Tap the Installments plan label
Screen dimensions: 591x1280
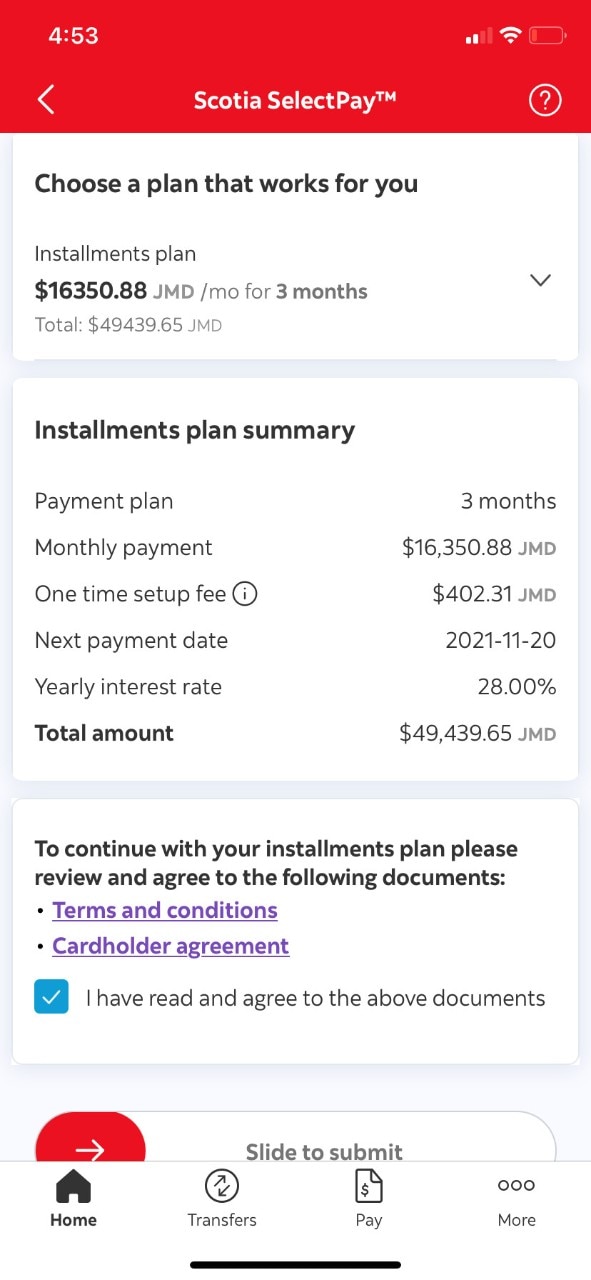pos(115,254)
